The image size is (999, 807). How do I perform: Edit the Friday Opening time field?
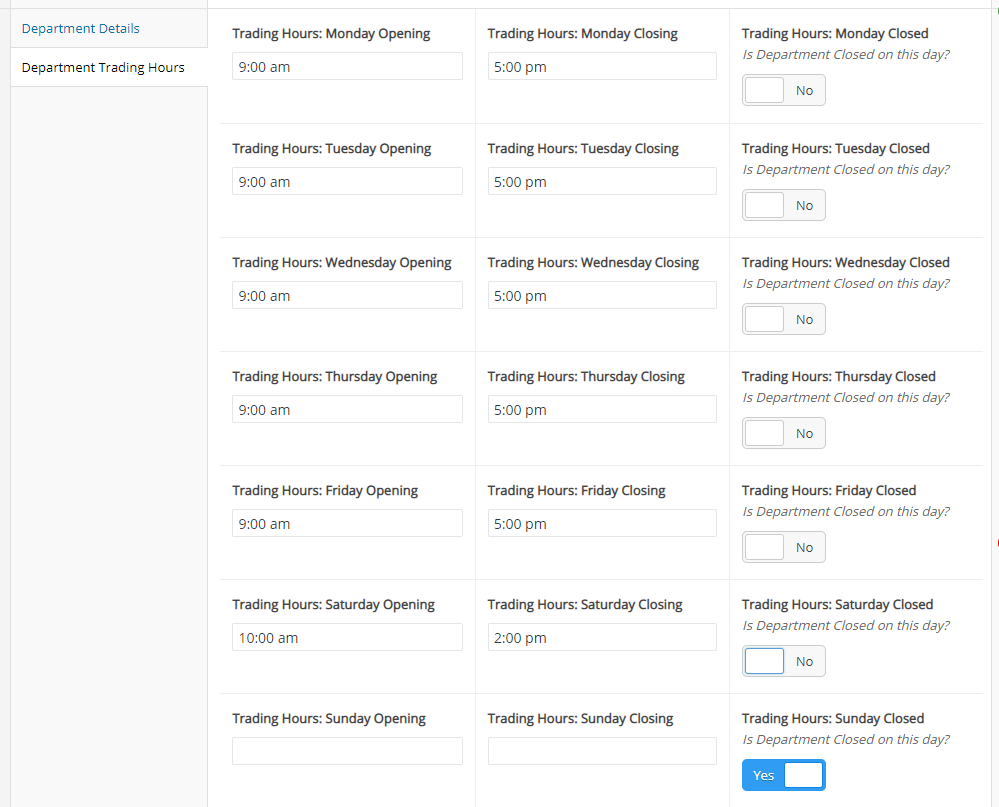pos(347,523)
